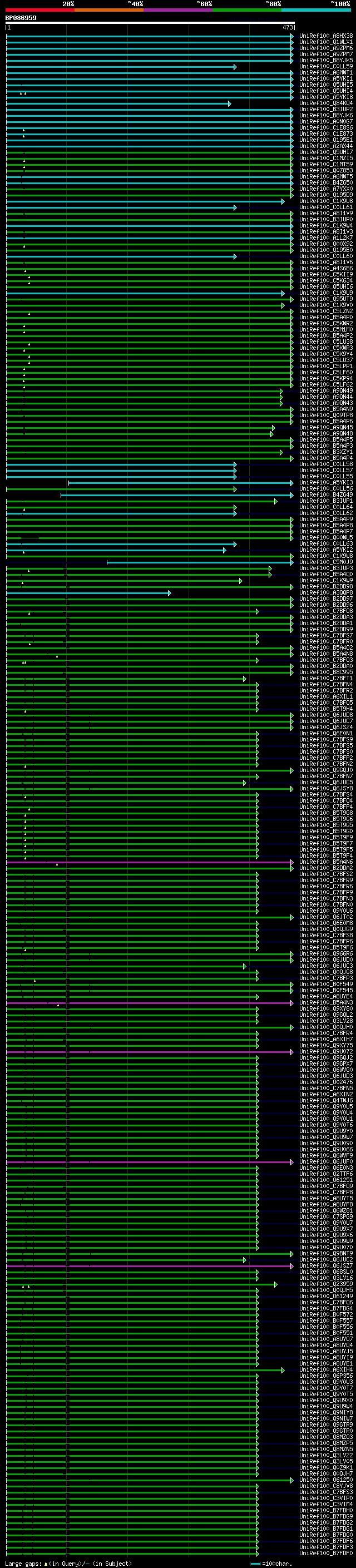Click the Large gaps legend text
The height and width of the screenshot is (1568, 356).
click(x=69, y=1564)
